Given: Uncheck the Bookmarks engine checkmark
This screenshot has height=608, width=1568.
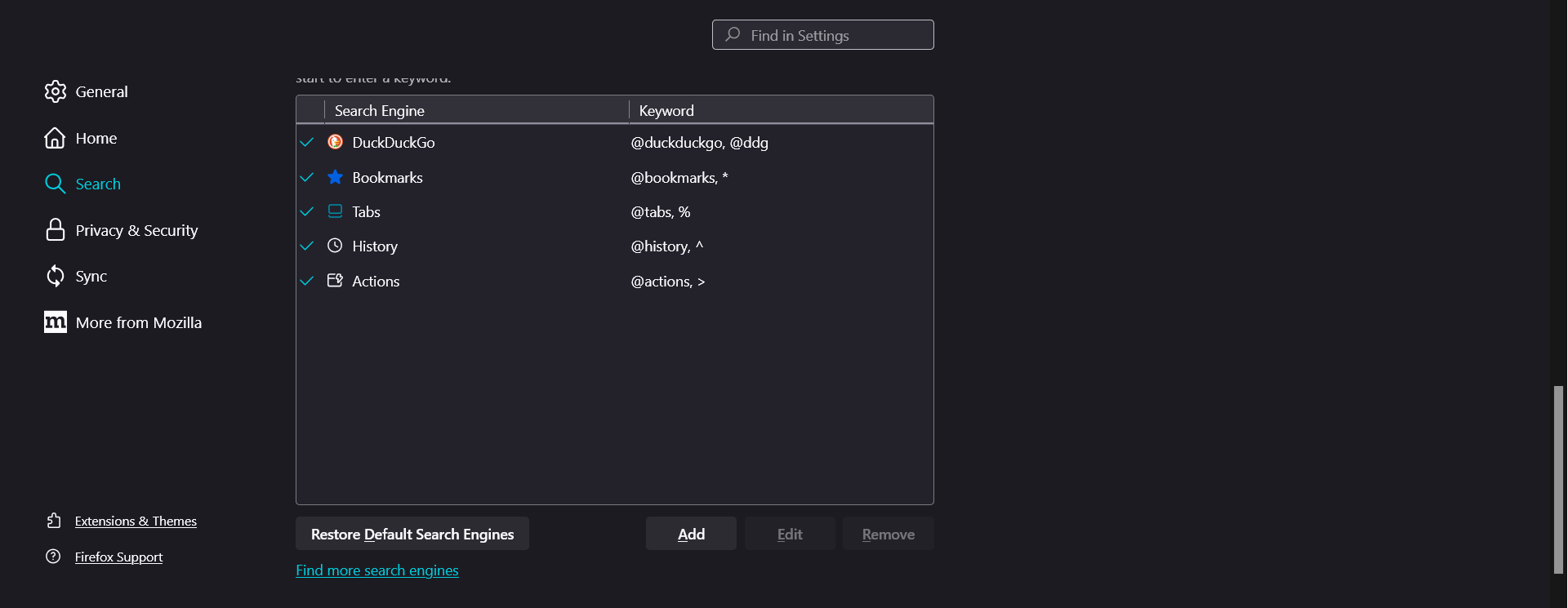Looking at the screenshot, I should point(307,177).
